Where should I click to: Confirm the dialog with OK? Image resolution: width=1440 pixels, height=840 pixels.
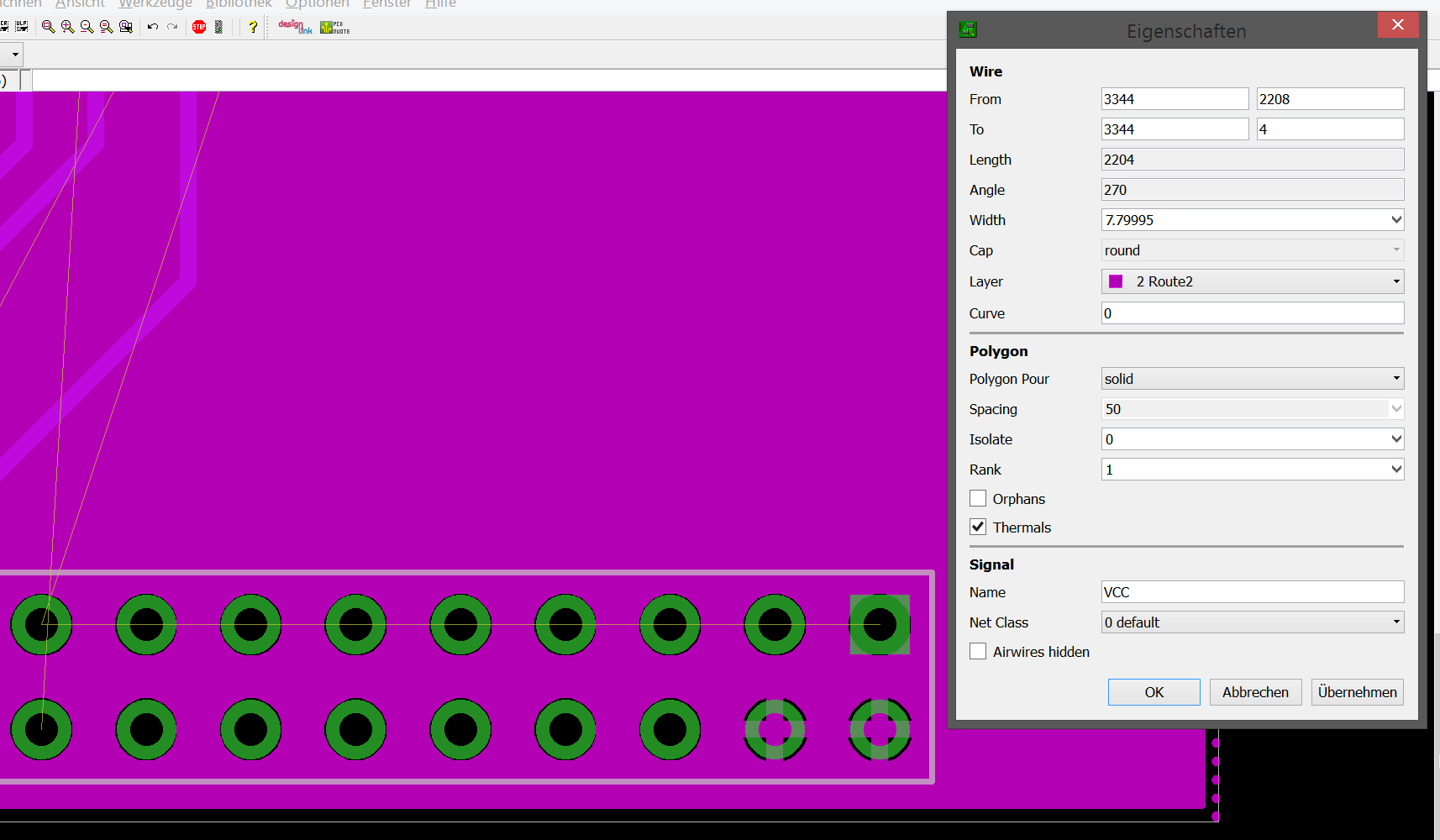click(x=1154, y=692)
